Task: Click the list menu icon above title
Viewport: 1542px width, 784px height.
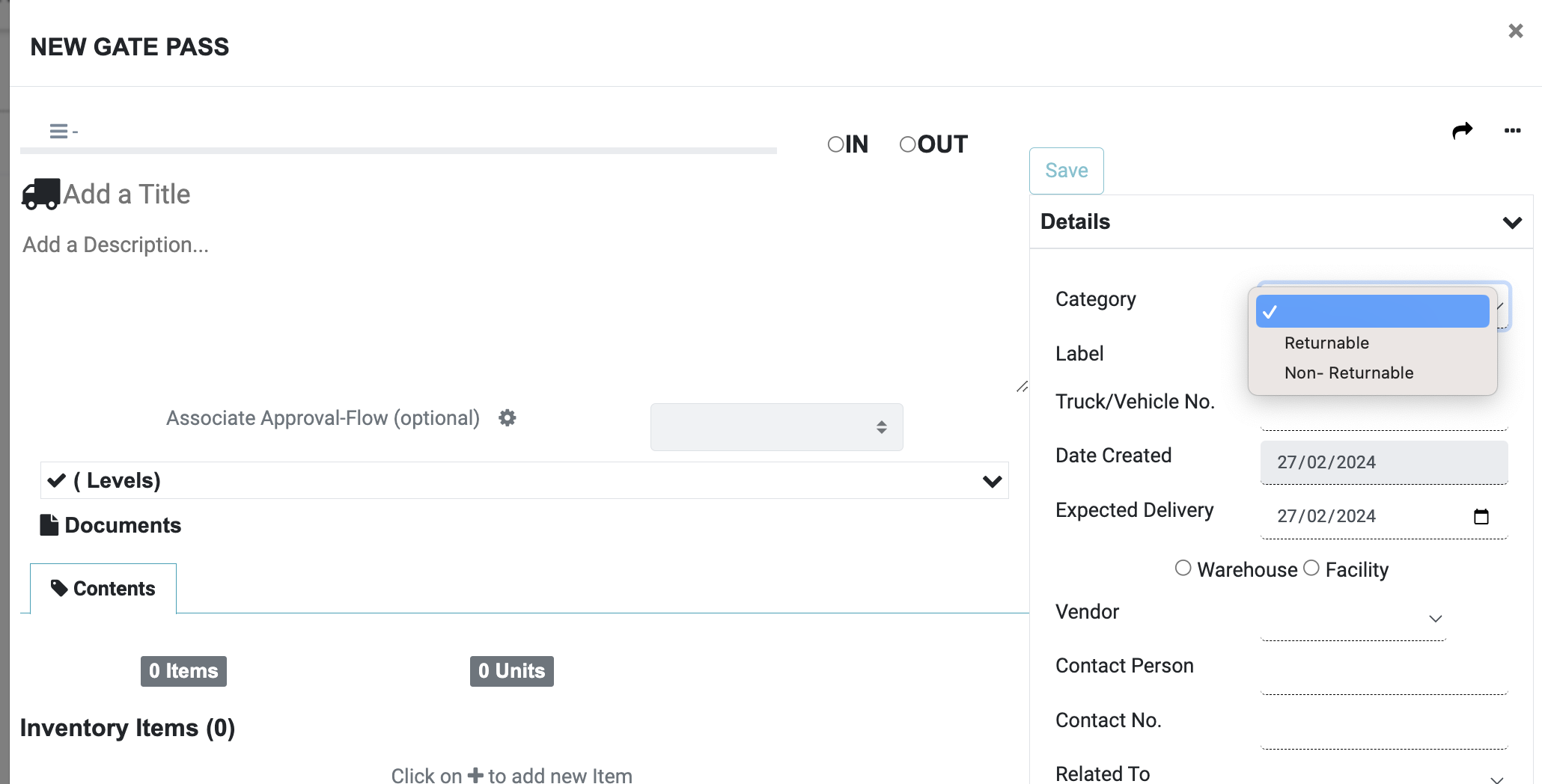Action: [x=59, y=132]
